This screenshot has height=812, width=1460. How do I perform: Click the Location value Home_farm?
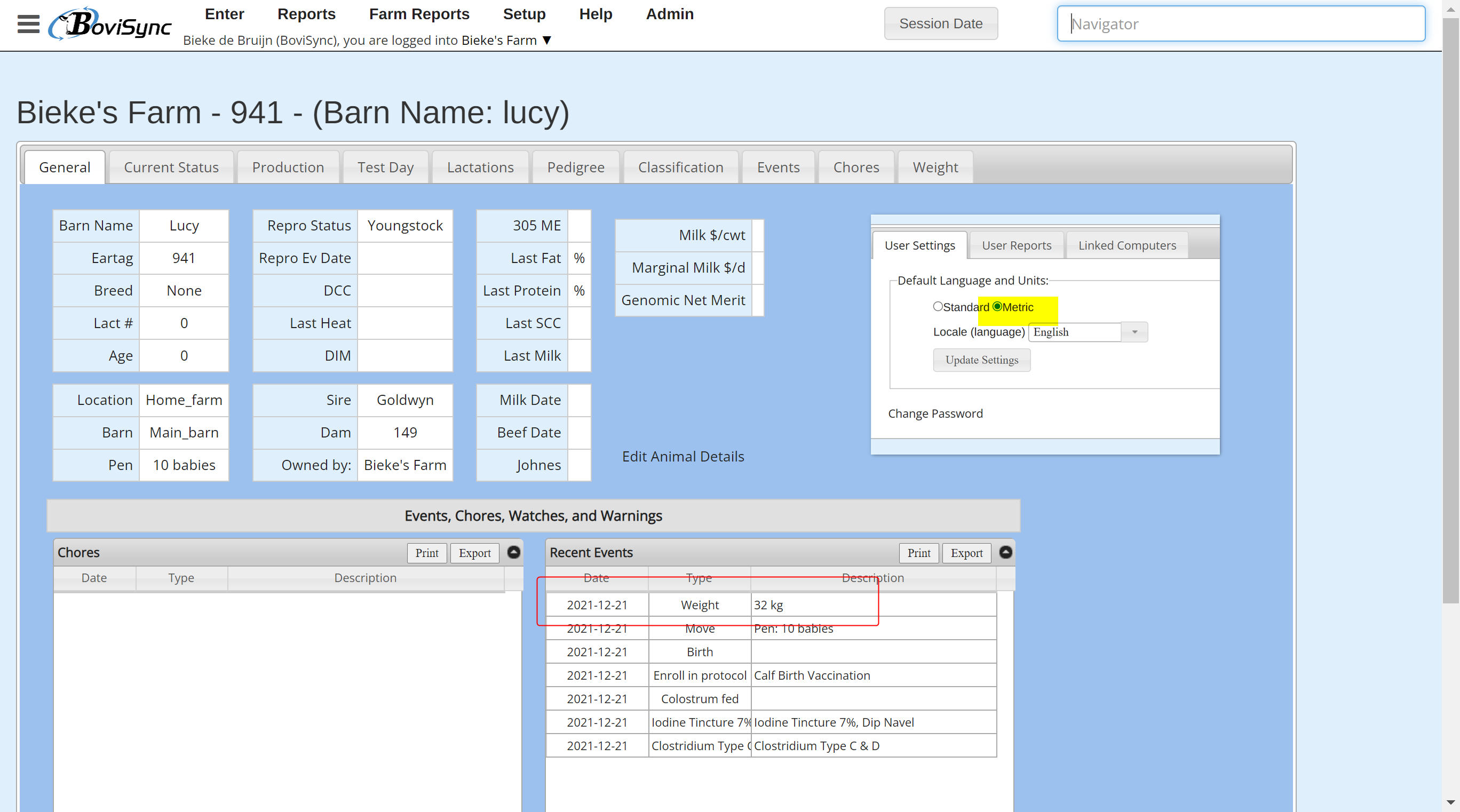[184, 400]
